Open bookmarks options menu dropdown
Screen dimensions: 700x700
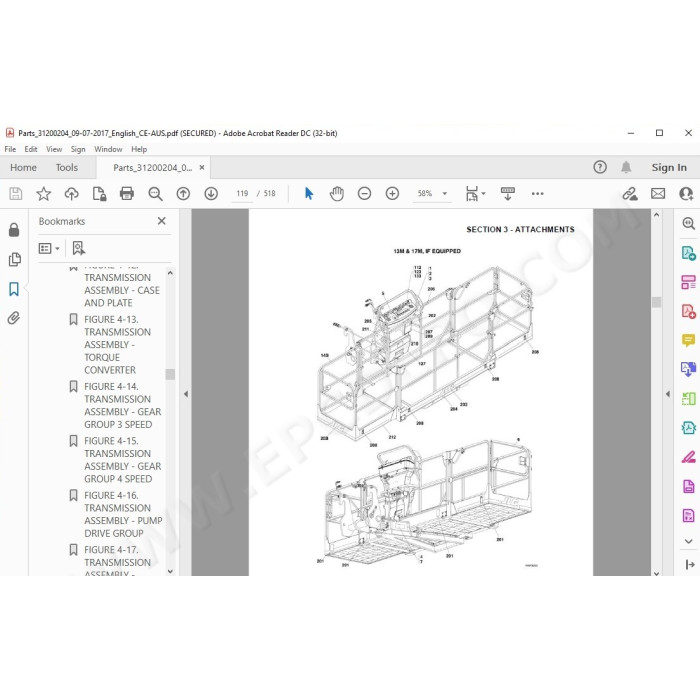[x=49, y=248]
